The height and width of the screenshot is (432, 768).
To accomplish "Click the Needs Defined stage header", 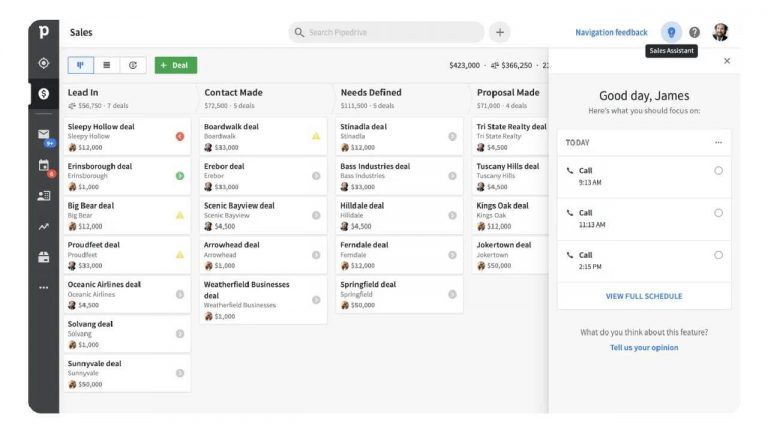I will coord(371,93).
